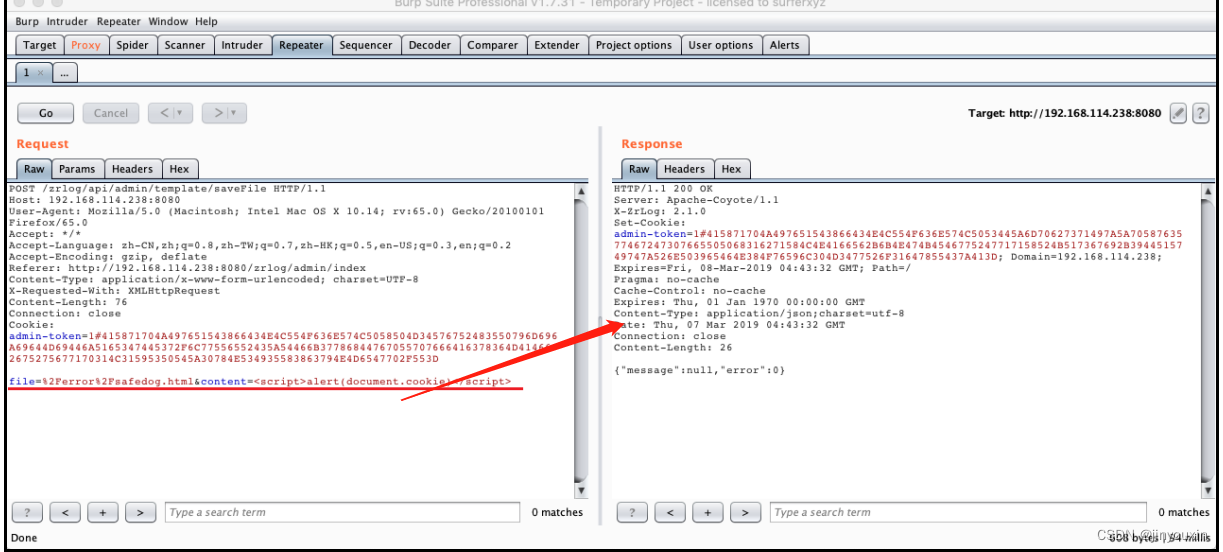Select the Response Headers tab
The width and height of the screenshot is (1223, 552).
click(x=684, y=169)
